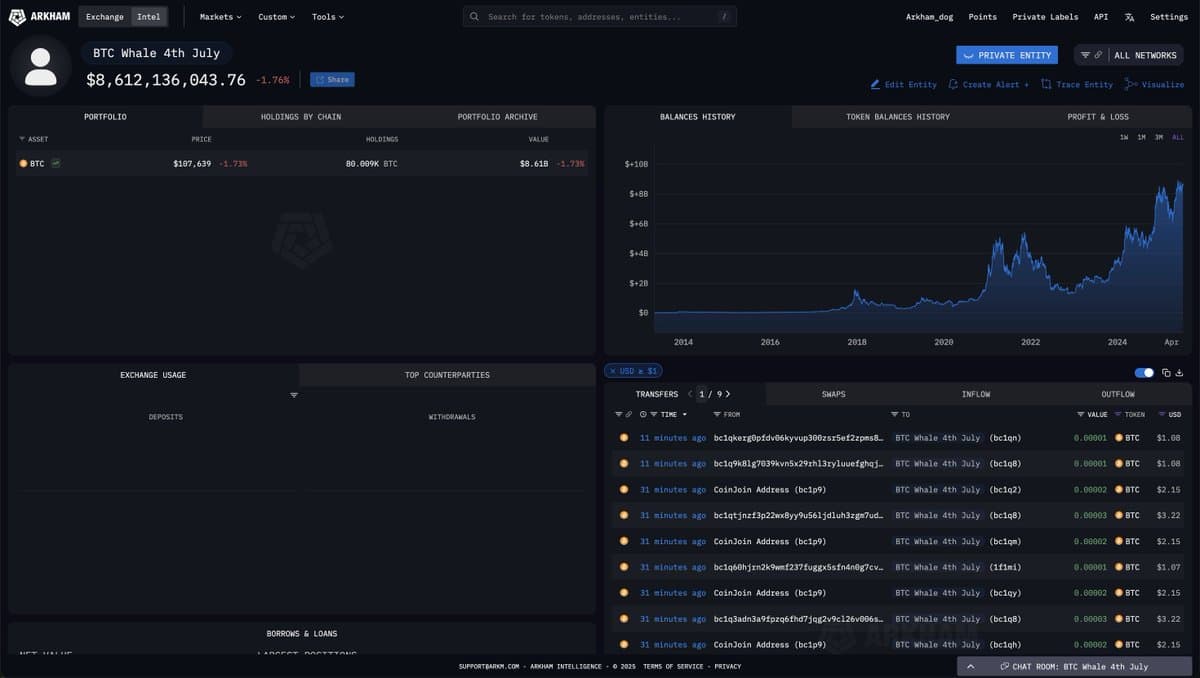The image size is (1200, 678).
Task: Click the language translate icon
Action: click(1129, 17)
